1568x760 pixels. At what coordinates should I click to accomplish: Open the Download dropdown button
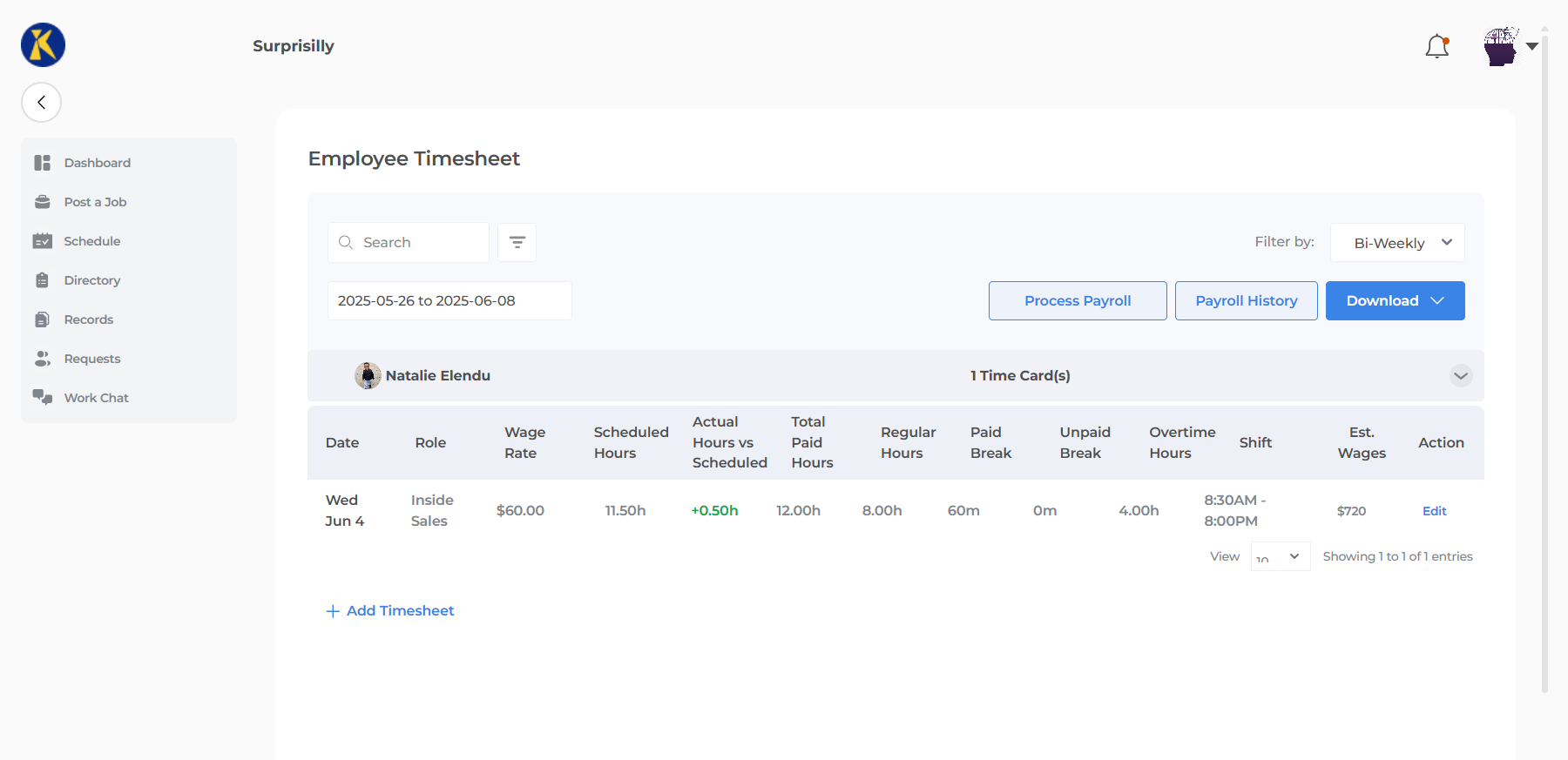1396,301
